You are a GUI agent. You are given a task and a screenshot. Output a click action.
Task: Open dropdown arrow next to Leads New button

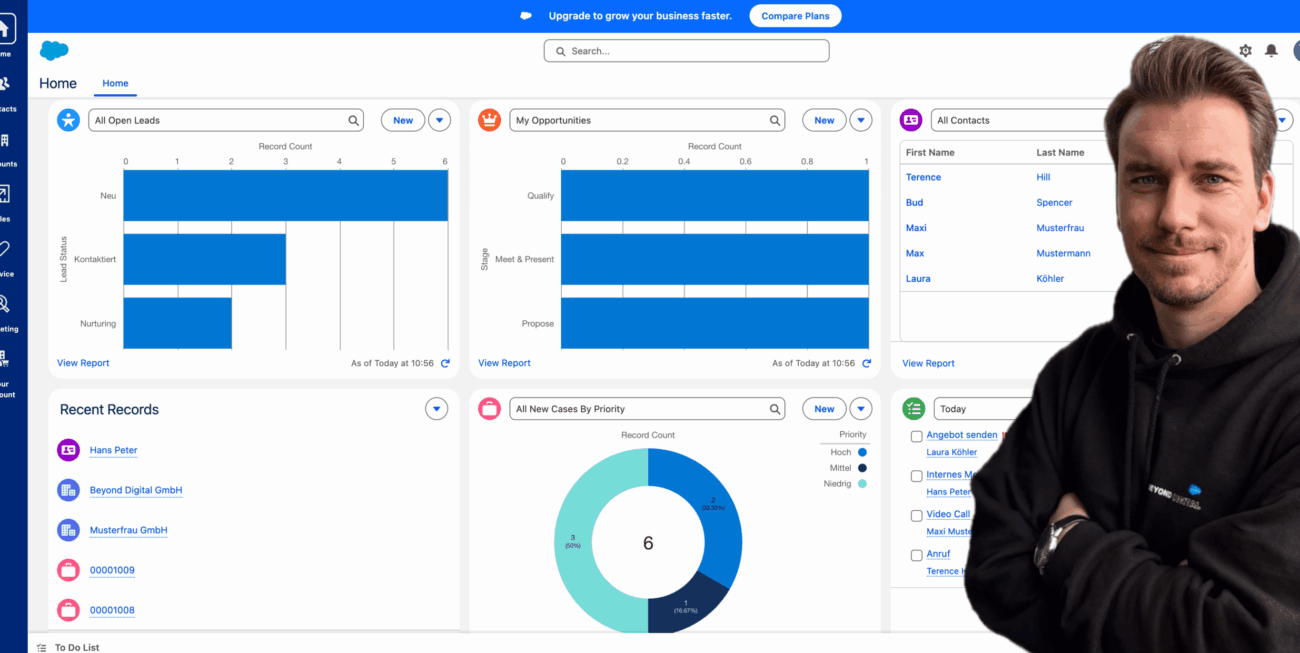[x=440, y=120]
